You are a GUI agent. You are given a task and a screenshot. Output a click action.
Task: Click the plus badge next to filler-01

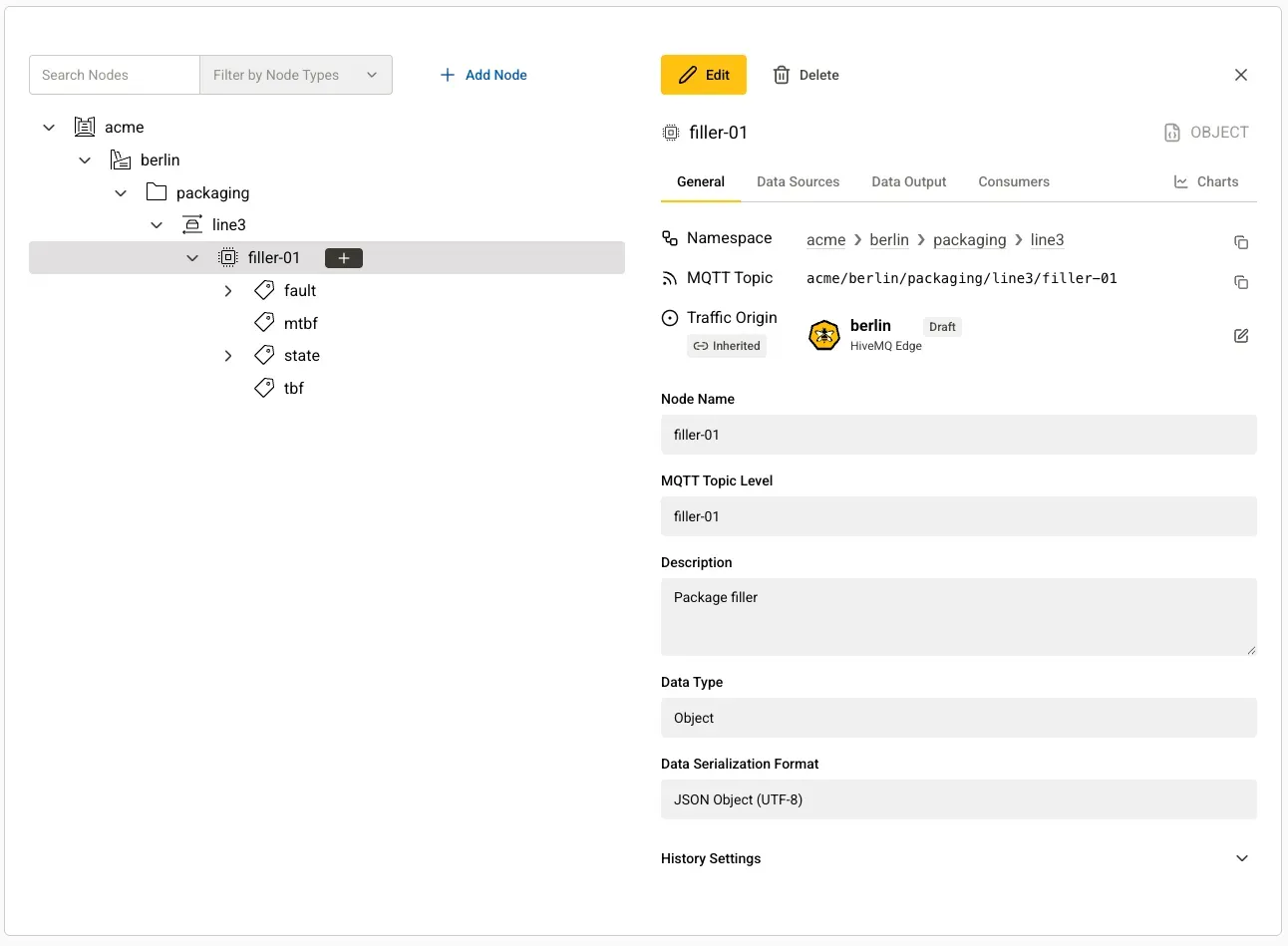(344, 258)
